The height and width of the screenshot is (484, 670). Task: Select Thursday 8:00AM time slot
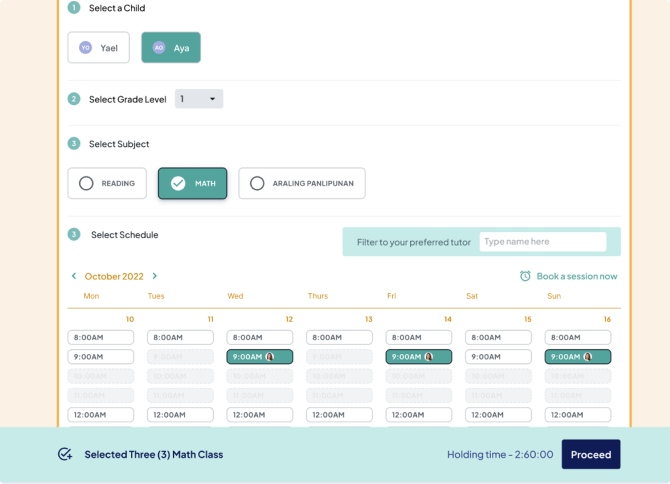click(339, 338)
